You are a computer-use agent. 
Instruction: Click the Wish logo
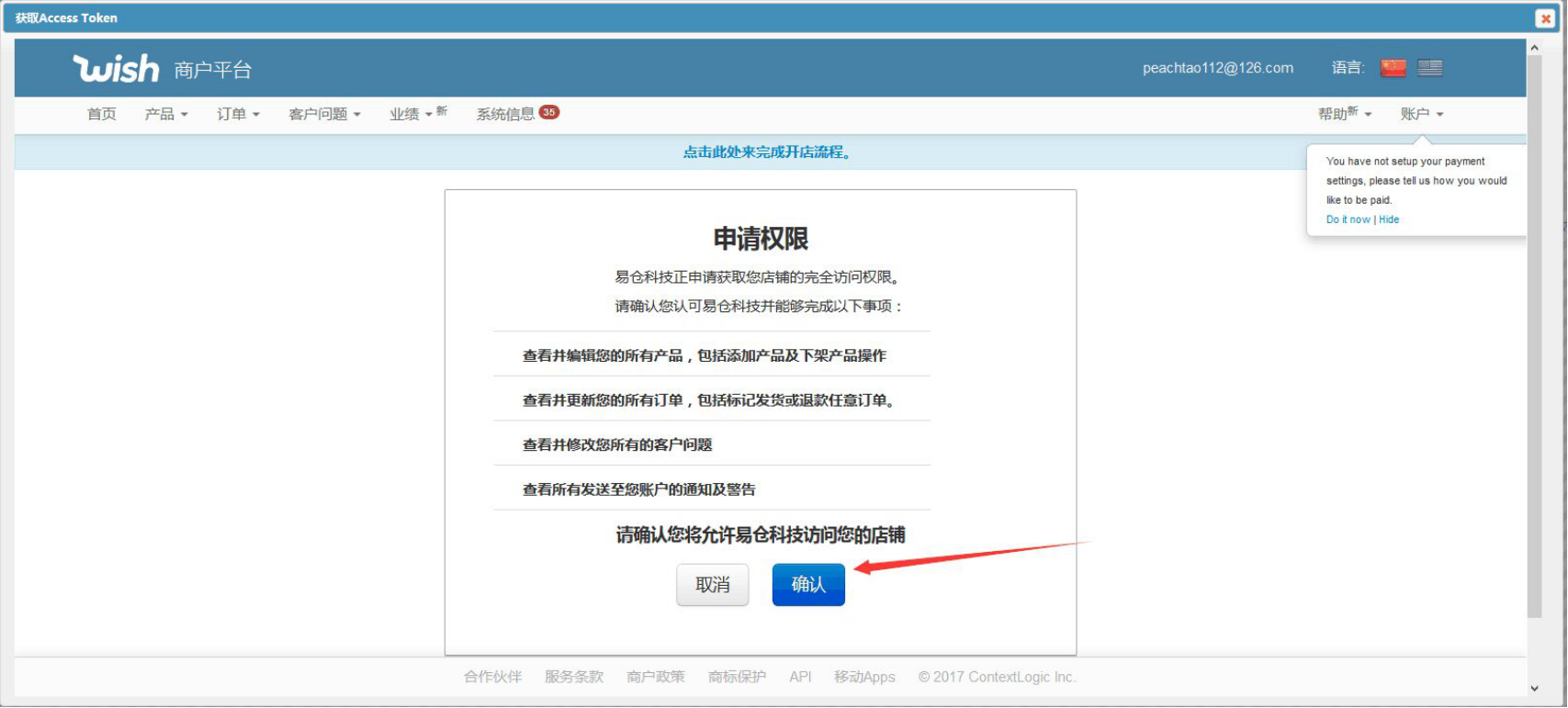(116, 69)
